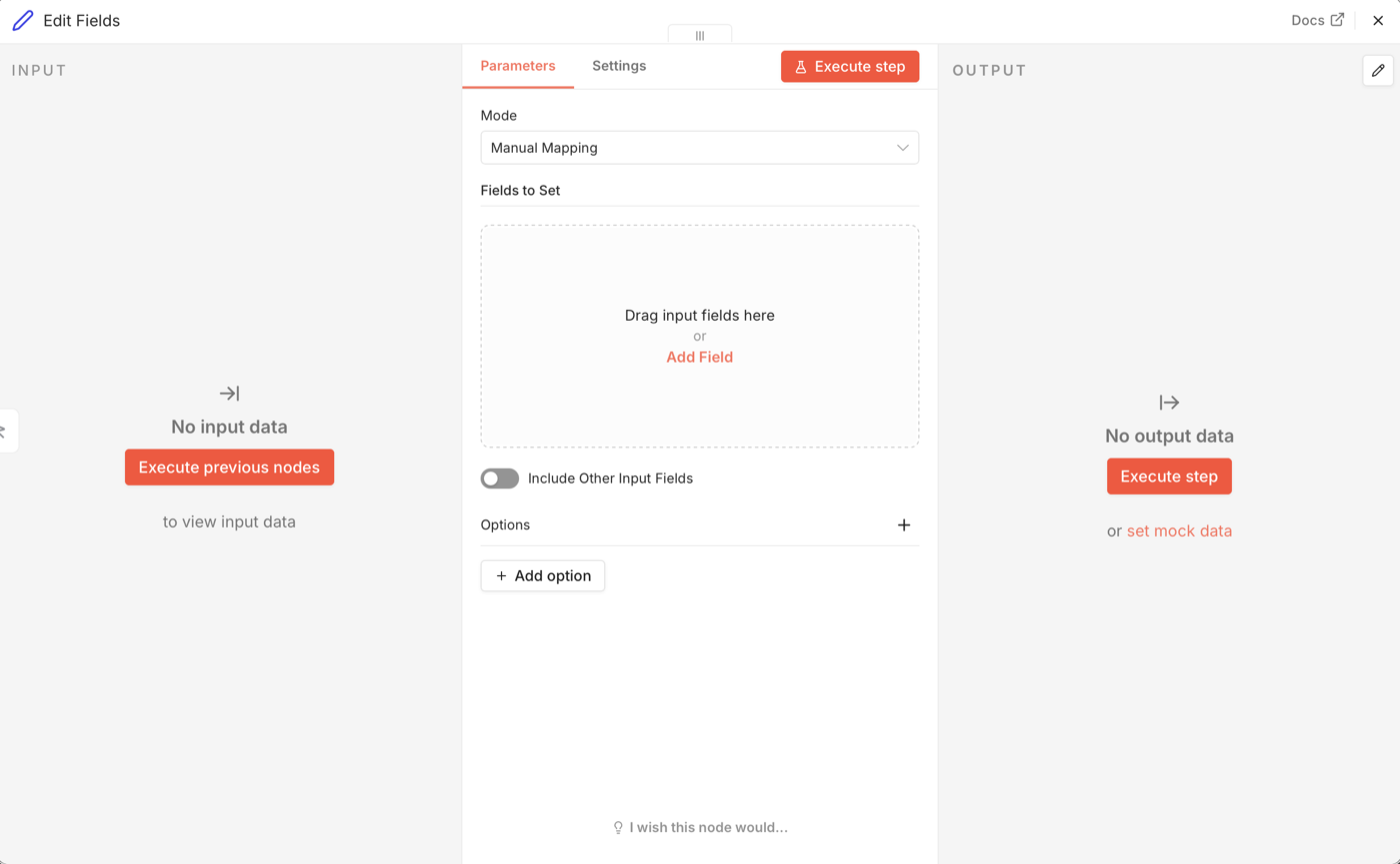Close the Edit Fields panel
This screenshot has height=864, width=1400.
pos(1378,20)
